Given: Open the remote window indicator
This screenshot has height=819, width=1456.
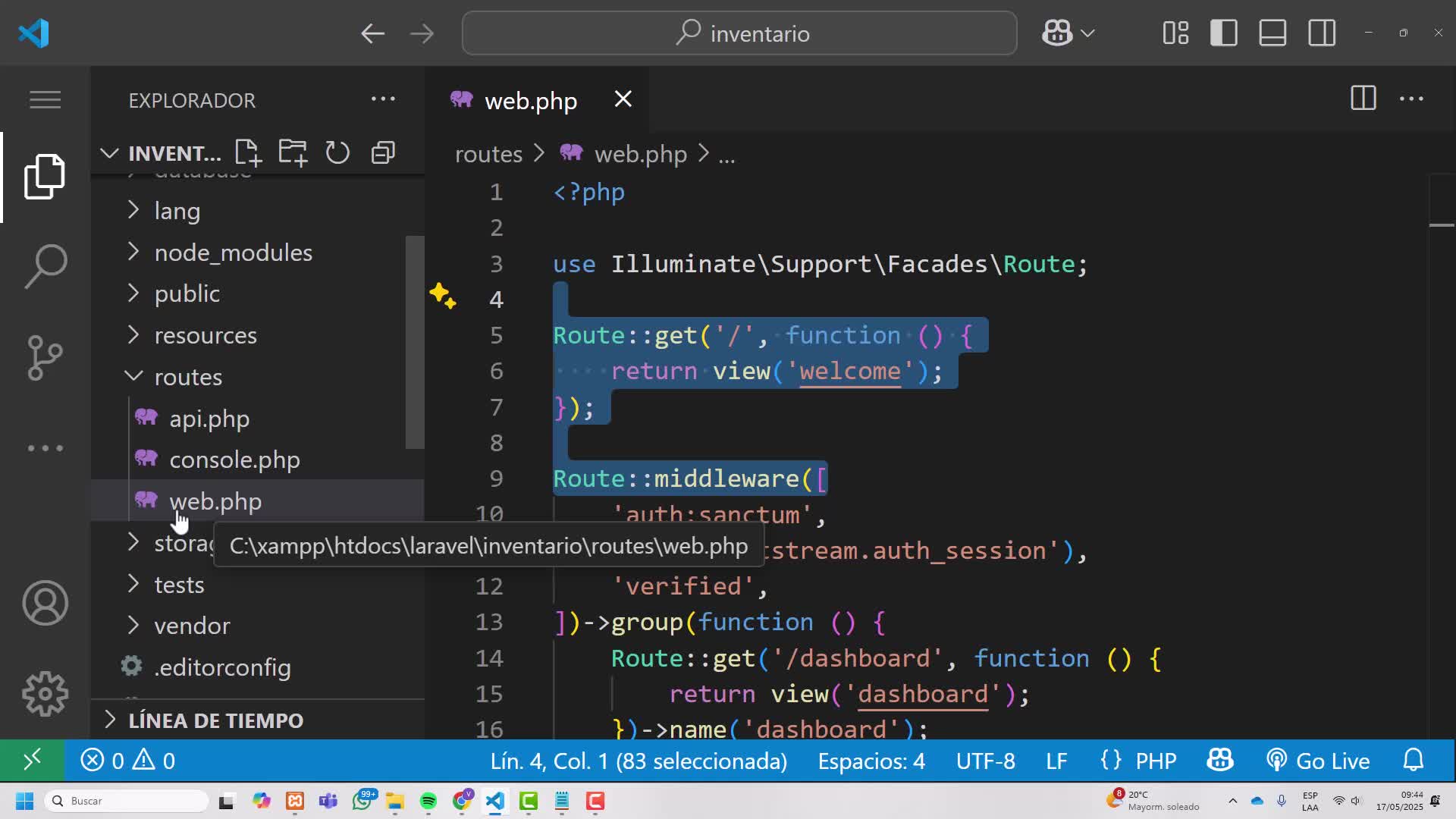Looking at the screenshot, I should [32, 761].
